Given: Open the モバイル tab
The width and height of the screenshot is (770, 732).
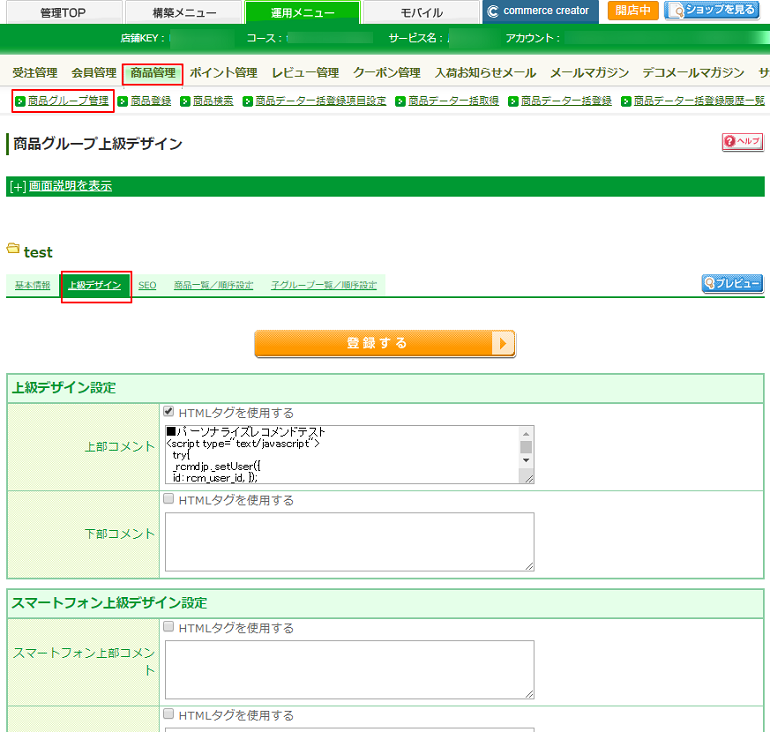Looking at the screenshot, I should point(421,12).
